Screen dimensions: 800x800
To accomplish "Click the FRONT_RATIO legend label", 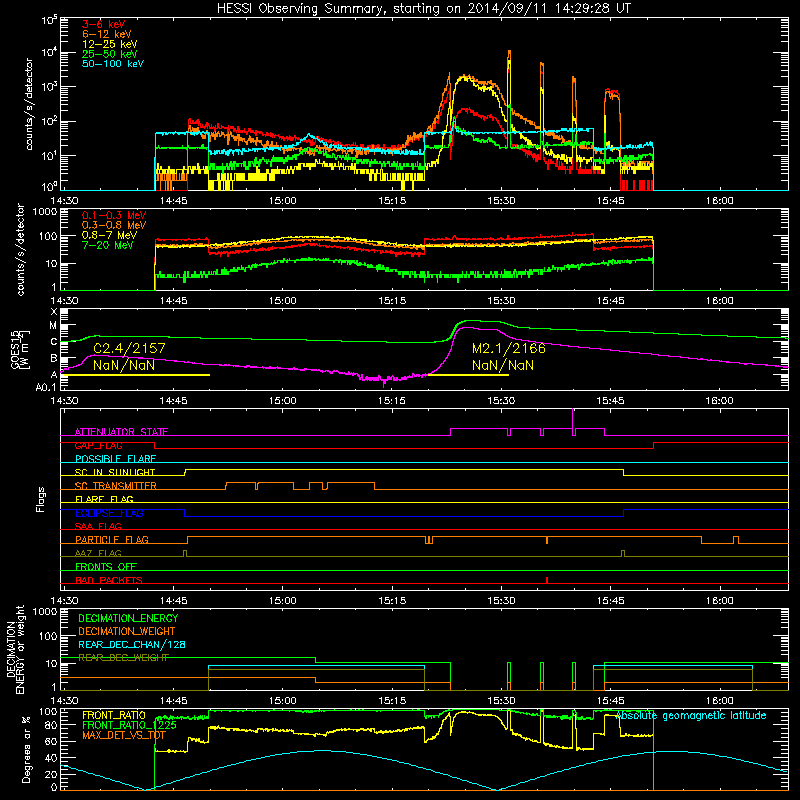I will pos(114,715).
